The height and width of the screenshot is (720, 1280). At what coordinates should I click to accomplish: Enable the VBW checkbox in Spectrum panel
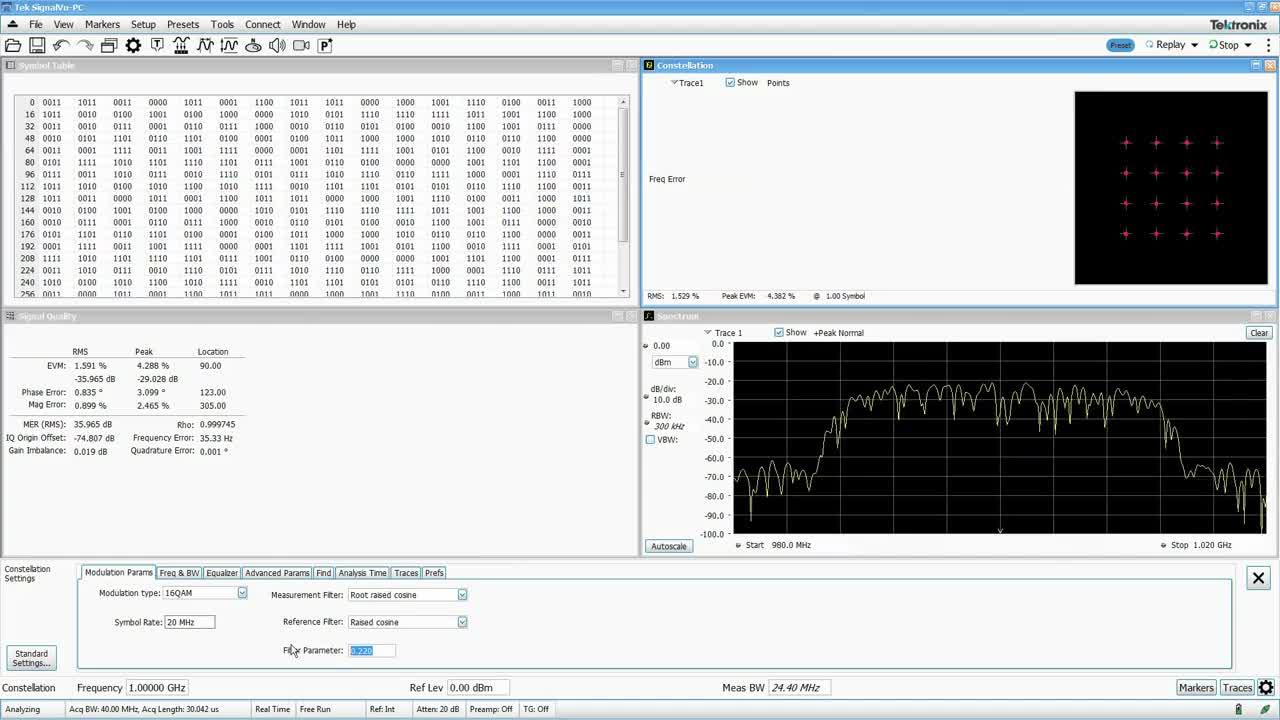tap(651, 440)
